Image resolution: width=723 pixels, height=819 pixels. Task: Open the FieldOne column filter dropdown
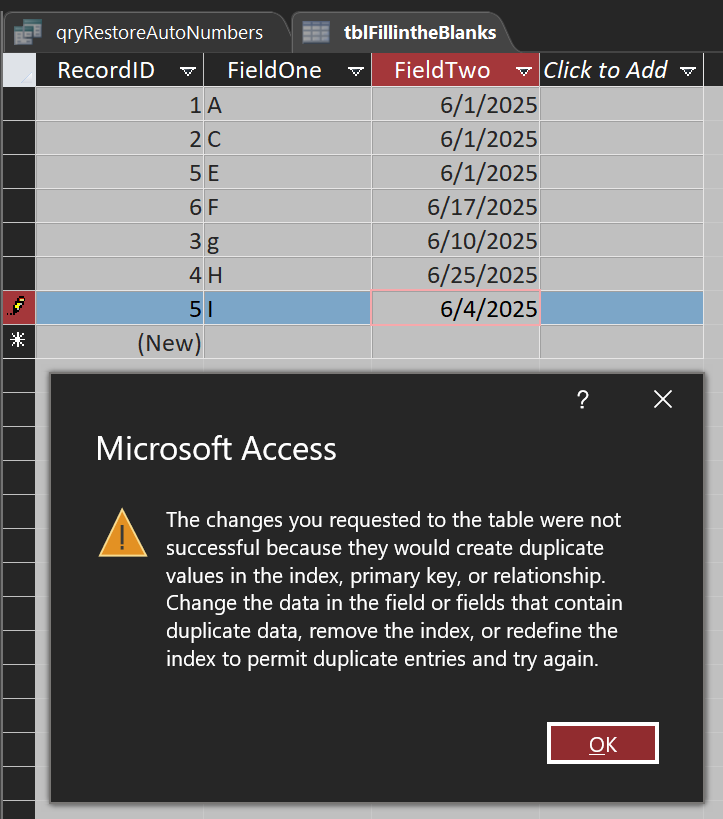pos(356,71)
